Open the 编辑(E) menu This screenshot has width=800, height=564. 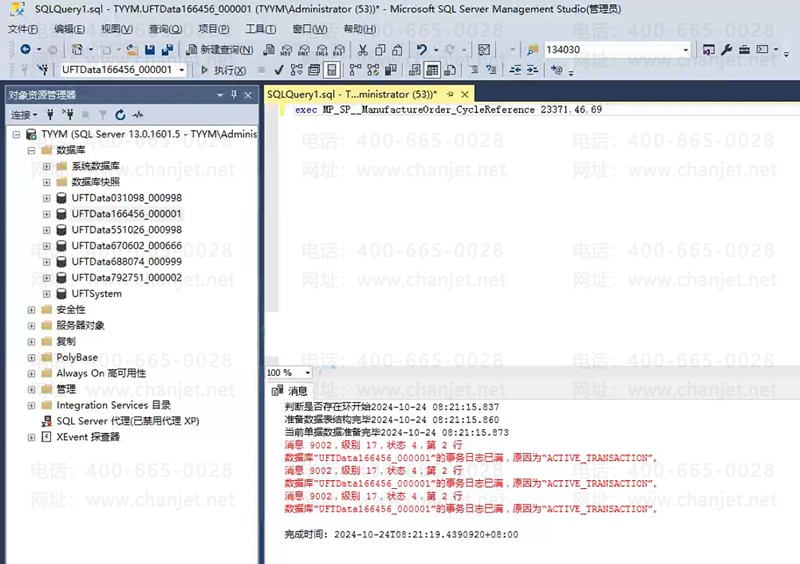69,29
